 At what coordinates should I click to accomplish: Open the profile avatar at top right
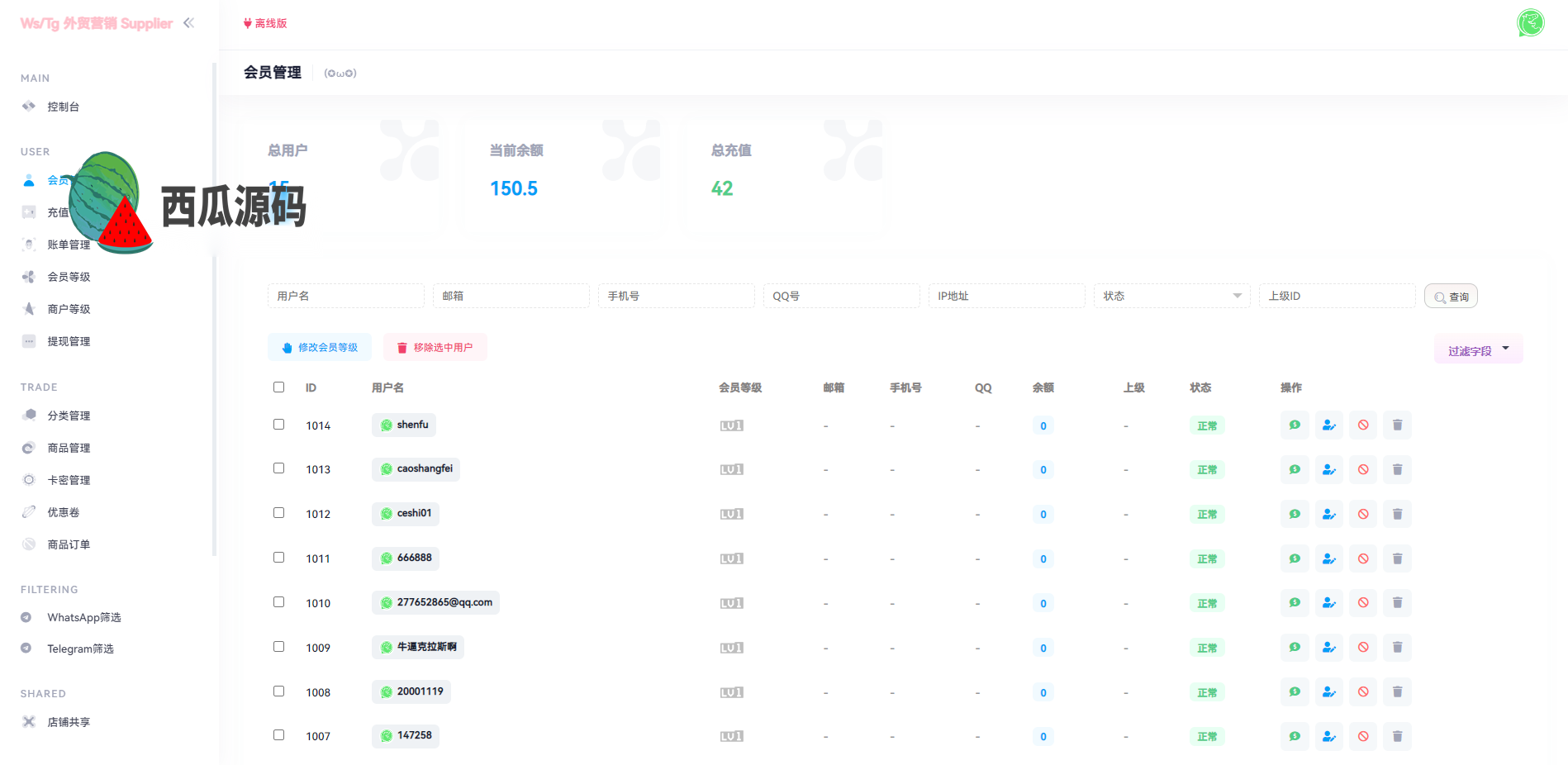[1531, 23]
